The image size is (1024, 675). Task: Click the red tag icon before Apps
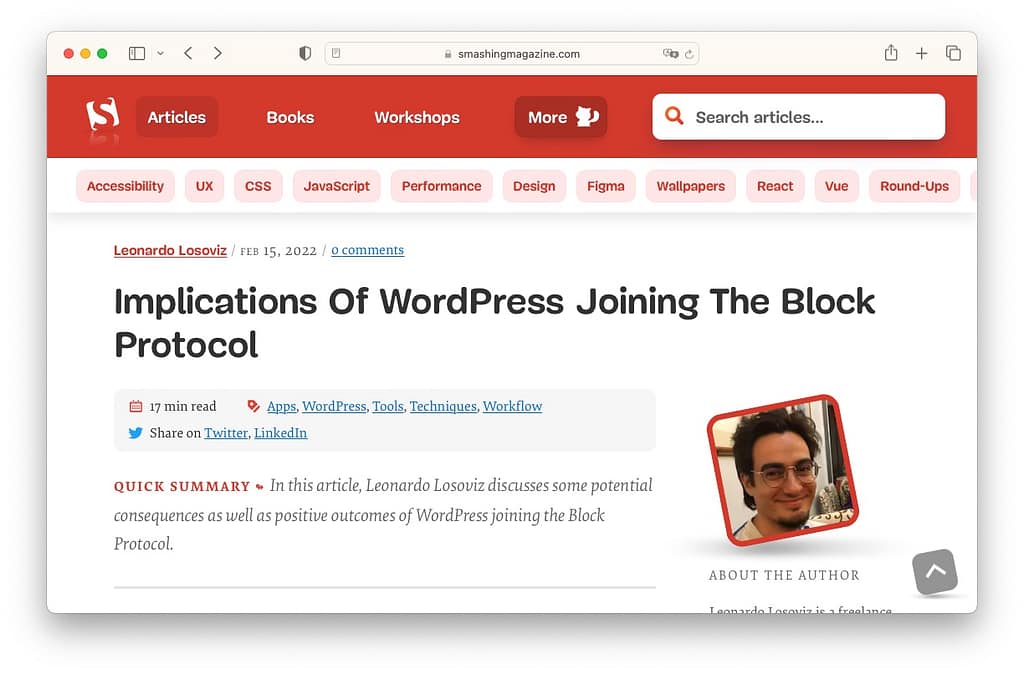point(253,406)
